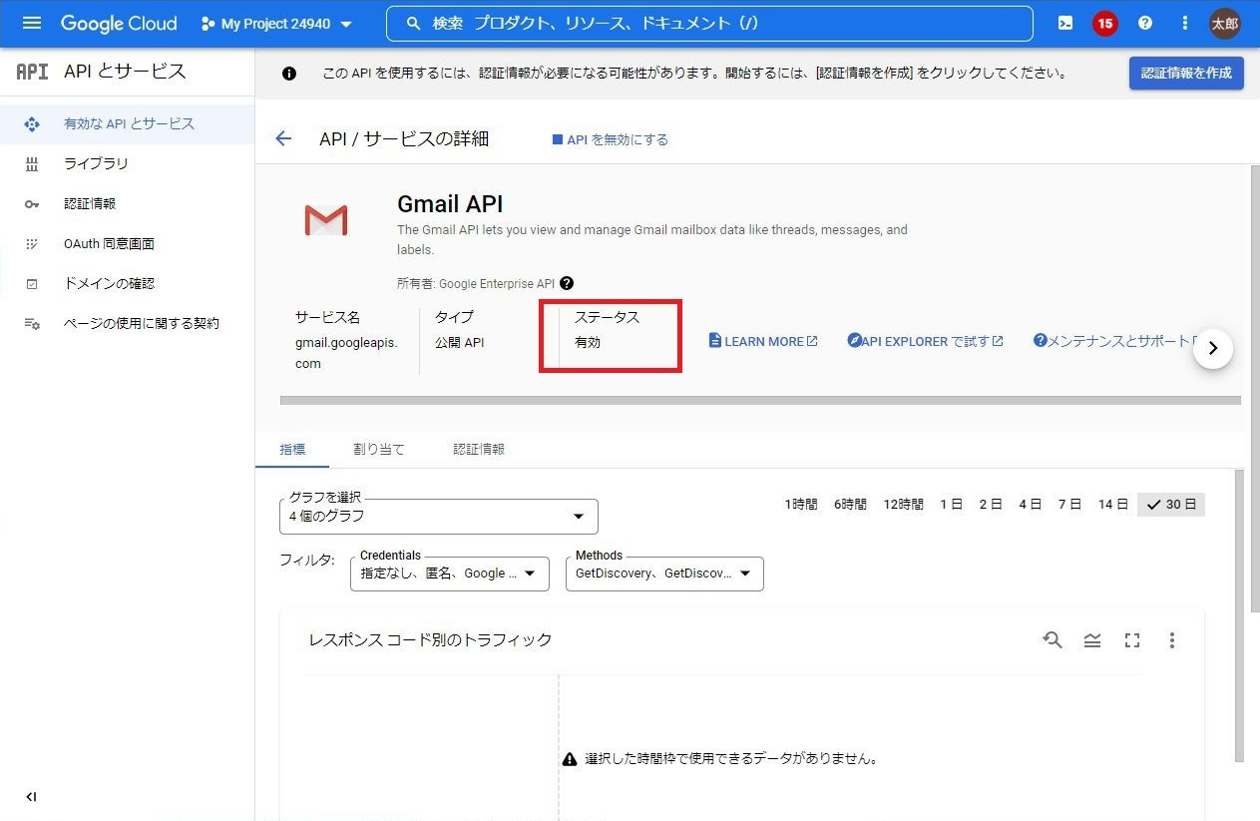Expand the Credentials filter dropdown
The width and height of the screenshot is (1260, 821).
(450, 574)
